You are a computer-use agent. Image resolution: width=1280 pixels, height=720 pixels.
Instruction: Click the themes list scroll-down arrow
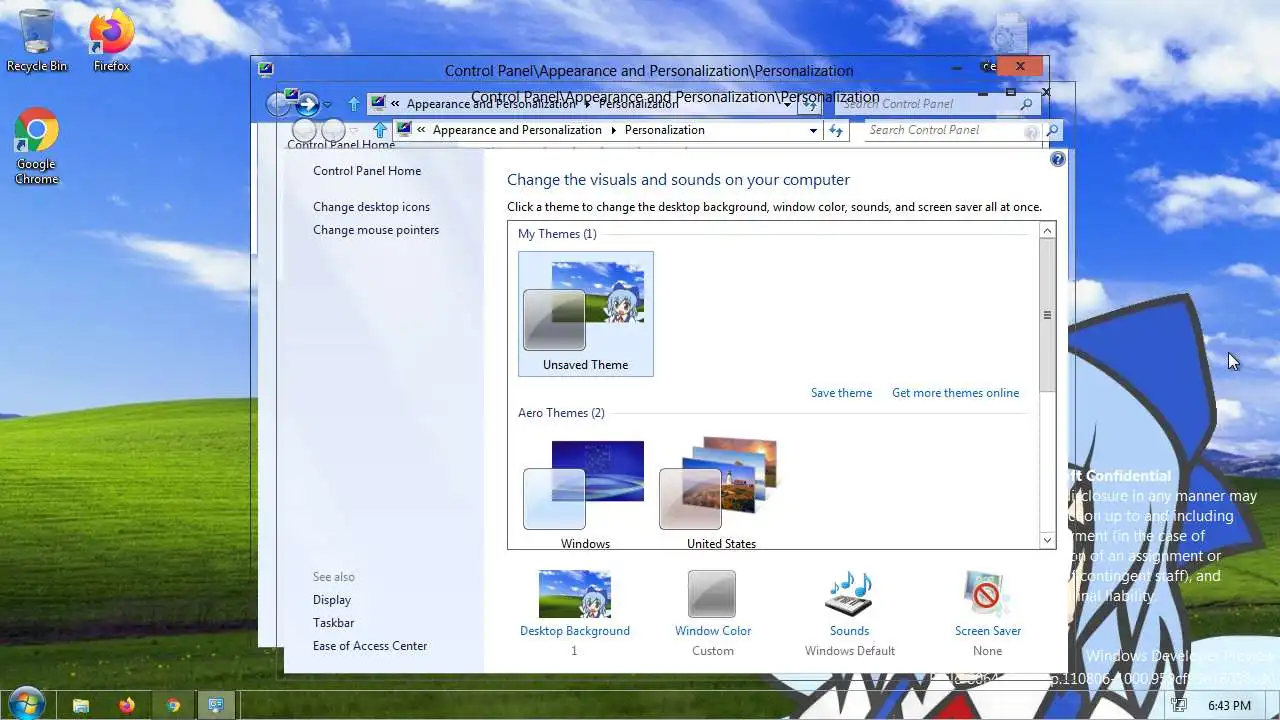tap(1047, 540)
